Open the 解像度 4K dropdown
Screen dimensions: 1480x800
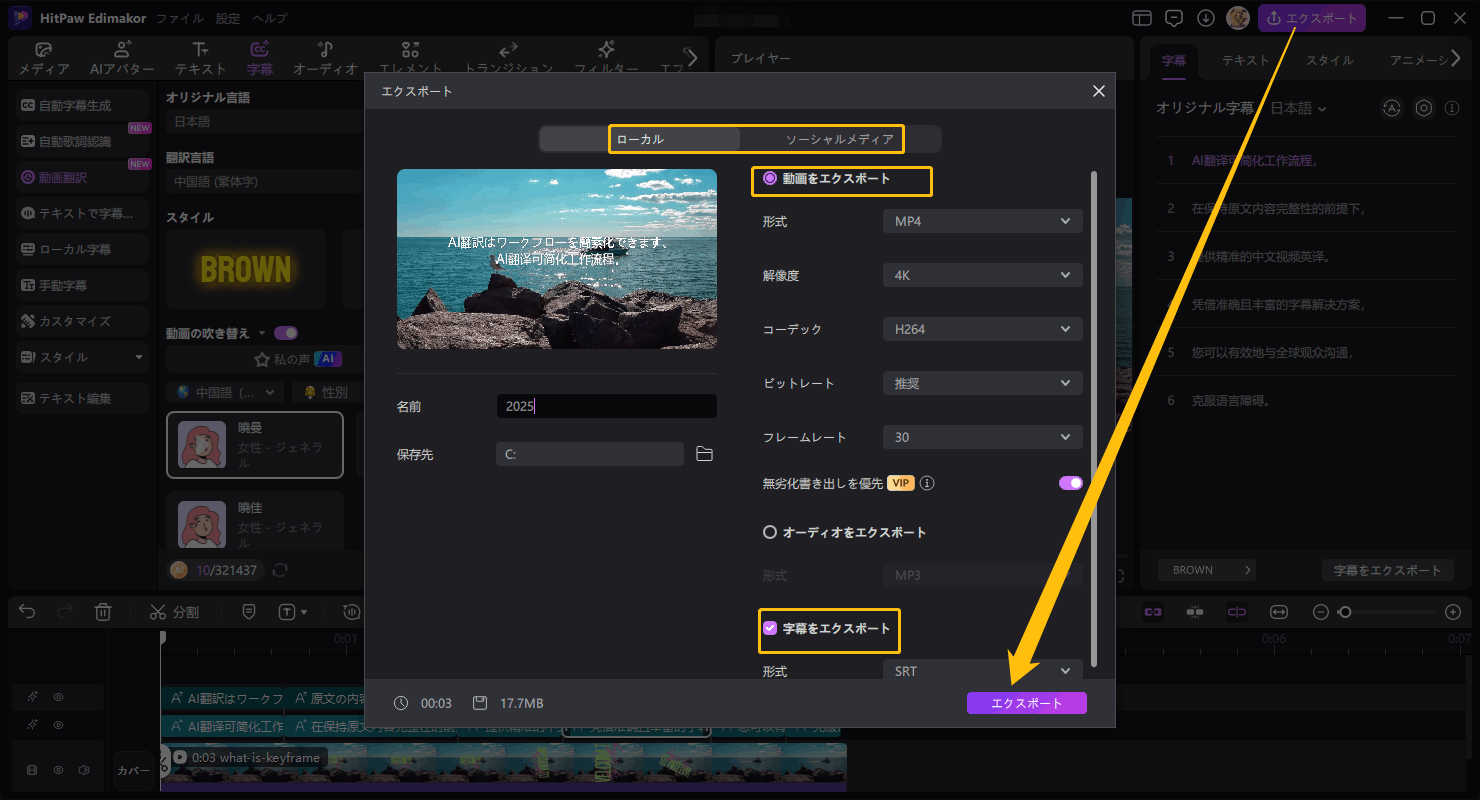point(981,275)
